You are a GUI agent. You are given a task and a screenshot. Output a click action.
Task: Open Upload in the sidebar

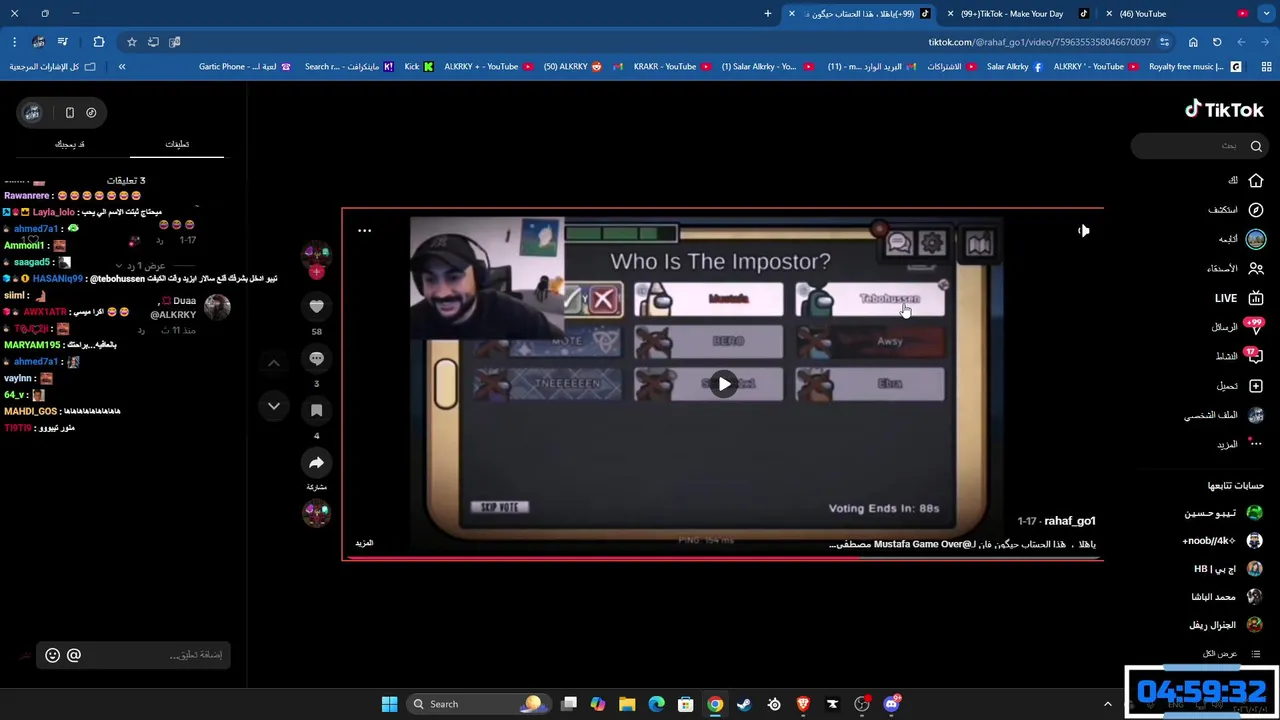(1240, 386)
